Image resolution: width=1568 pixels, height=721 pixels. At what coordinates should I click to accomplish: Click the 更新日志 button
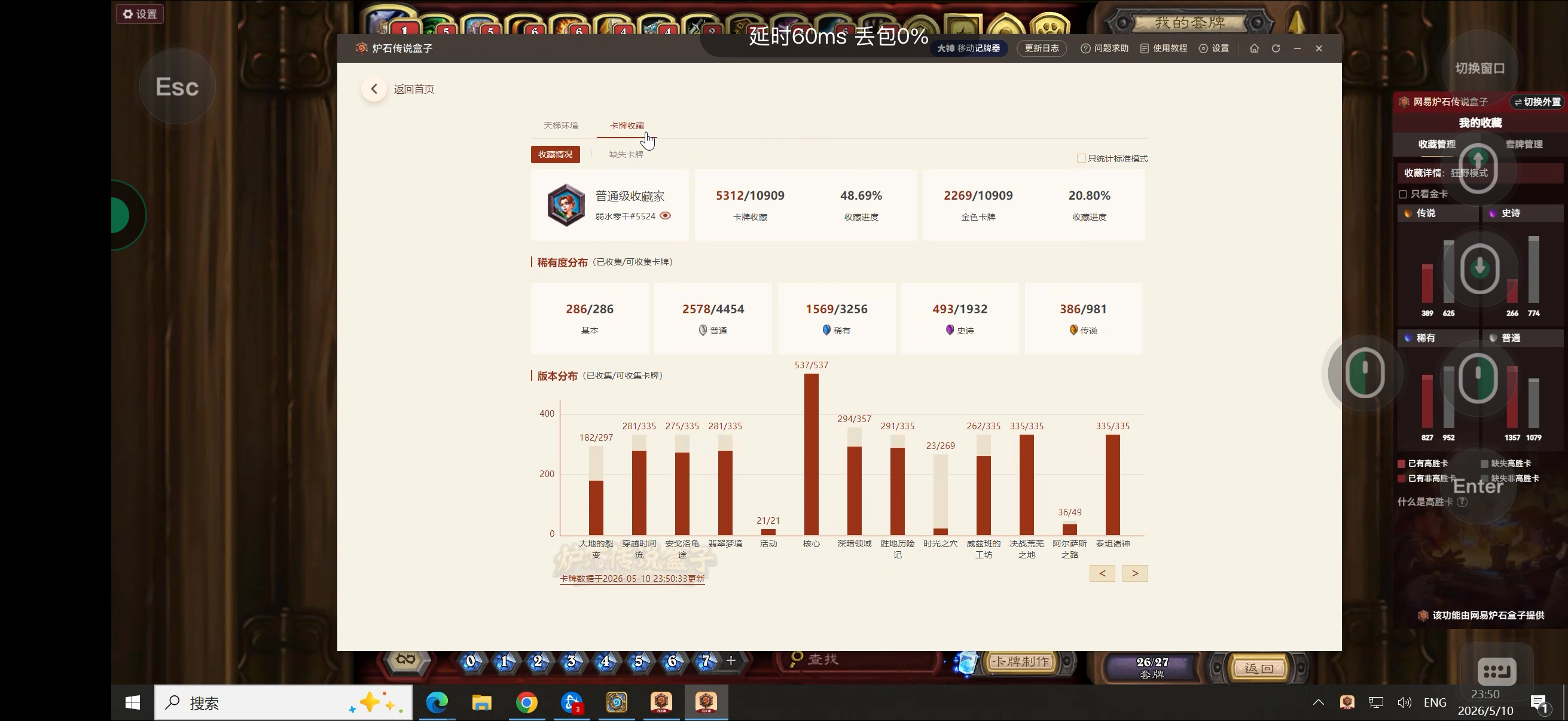1042,48
